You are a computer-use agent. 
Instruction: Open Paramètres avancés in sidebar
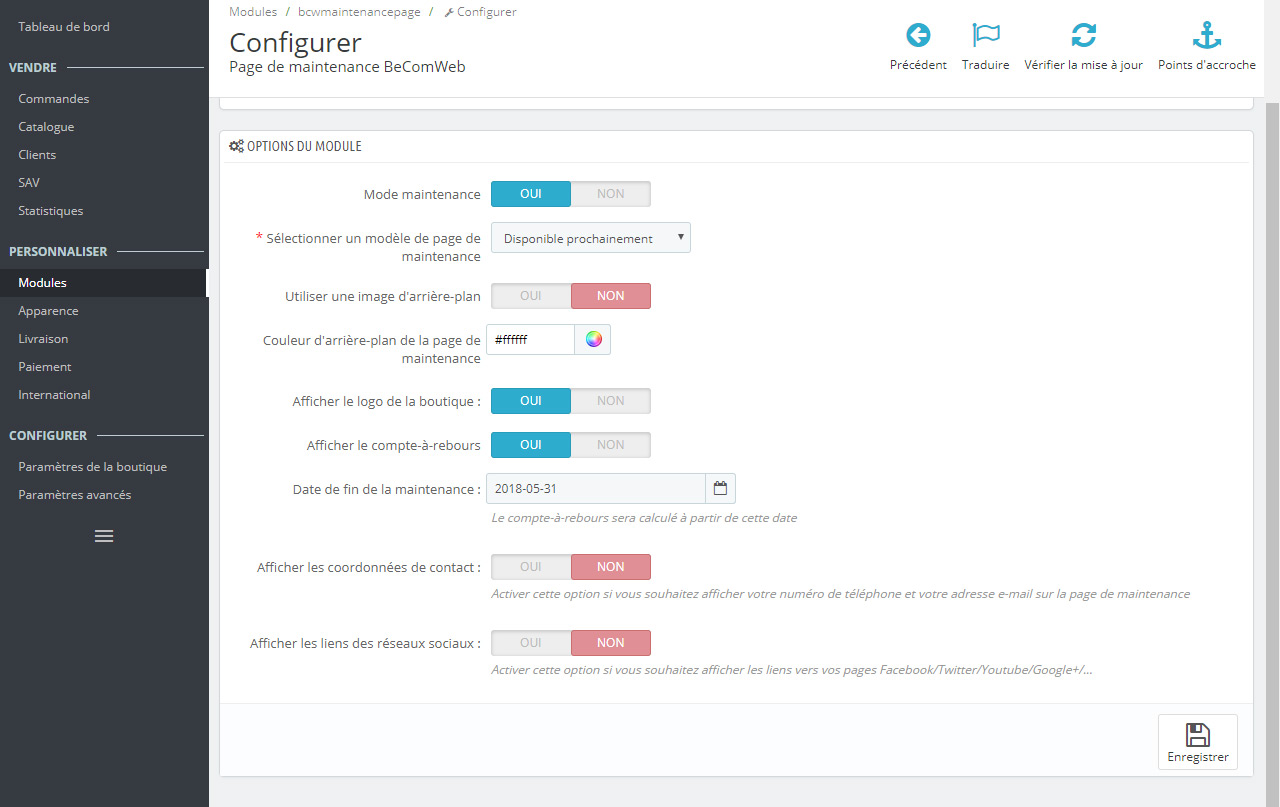tap(74, 495)
